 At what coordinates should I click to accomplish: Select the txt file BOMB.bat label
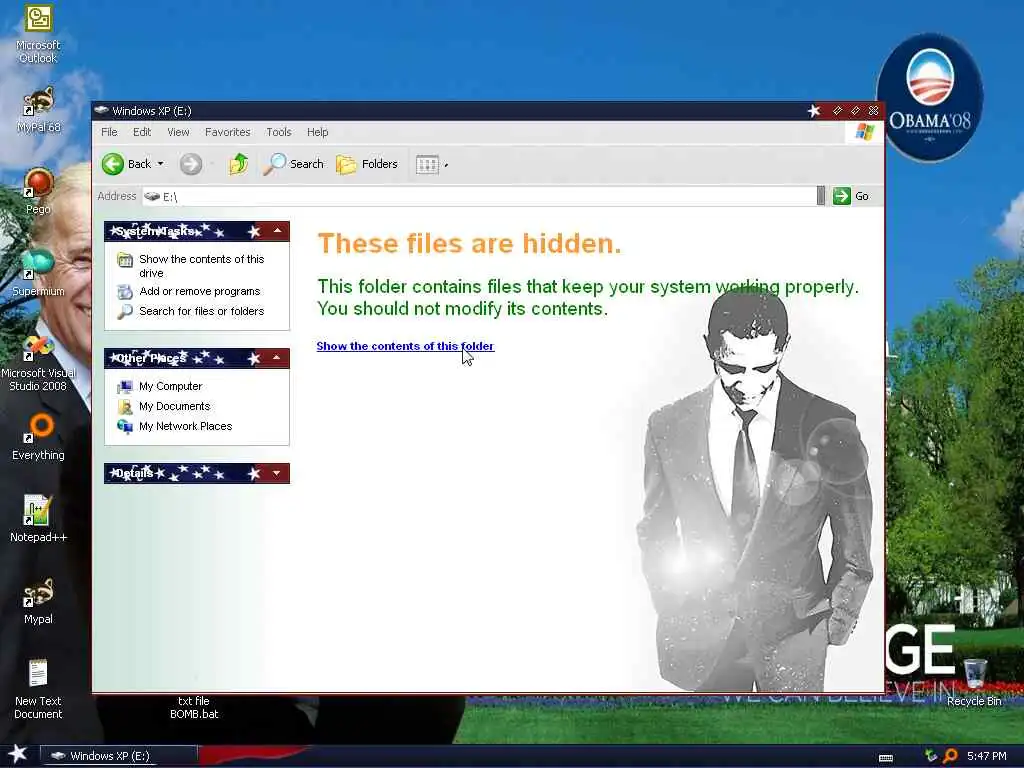coord(194,708)
